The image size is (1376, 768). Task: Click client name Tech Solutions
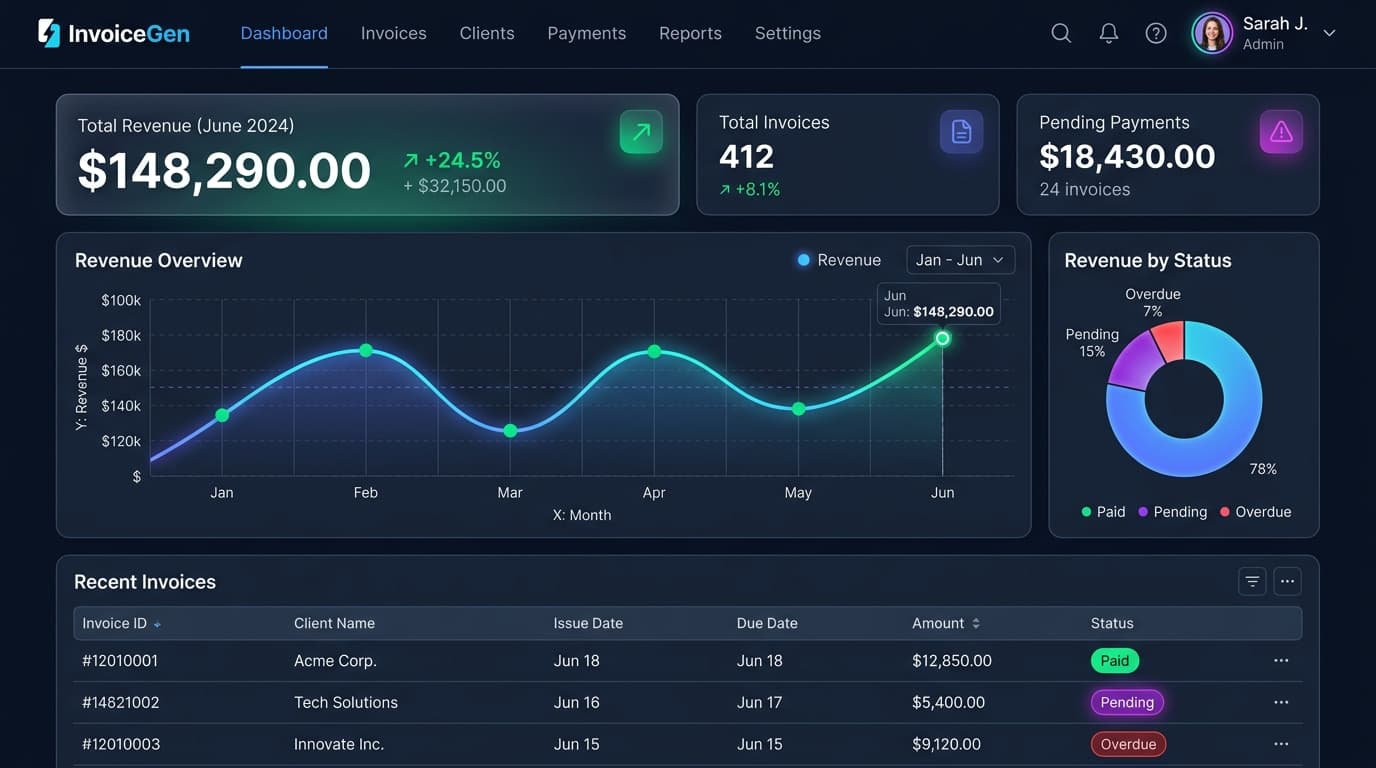[346, 703]
